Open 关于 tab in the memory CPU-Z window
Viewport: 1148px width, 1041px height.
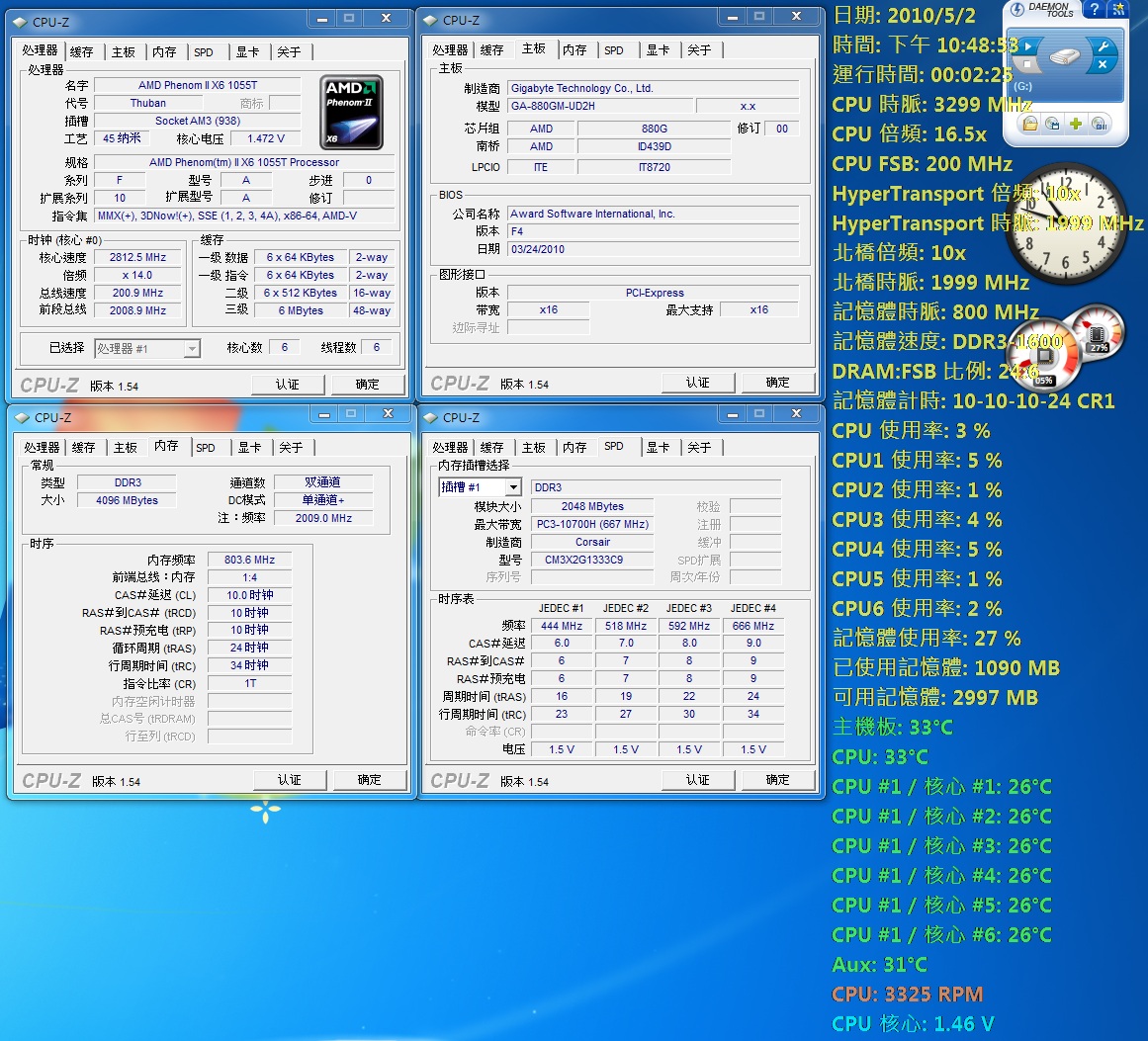[290, 447]
